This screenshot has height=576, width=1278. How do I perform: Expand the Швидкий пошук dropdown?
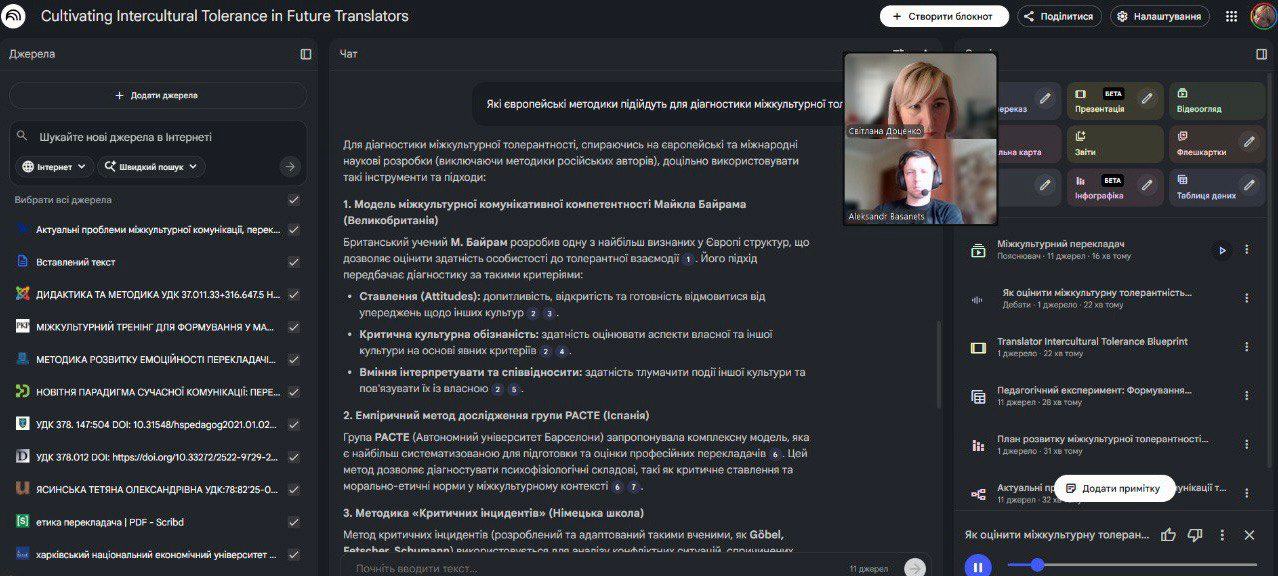[x=151, y=167]
